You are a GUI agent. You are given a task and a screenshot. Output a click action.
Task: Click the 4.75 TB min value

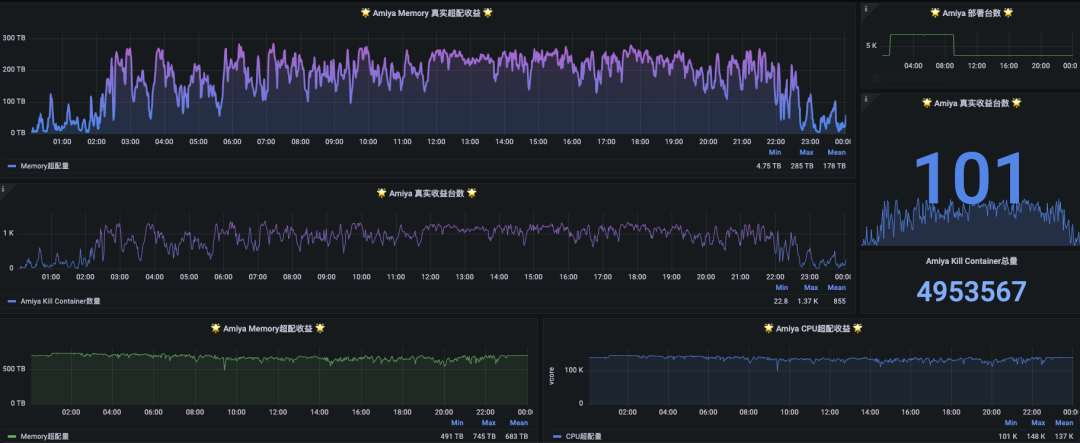pos(768,166)
